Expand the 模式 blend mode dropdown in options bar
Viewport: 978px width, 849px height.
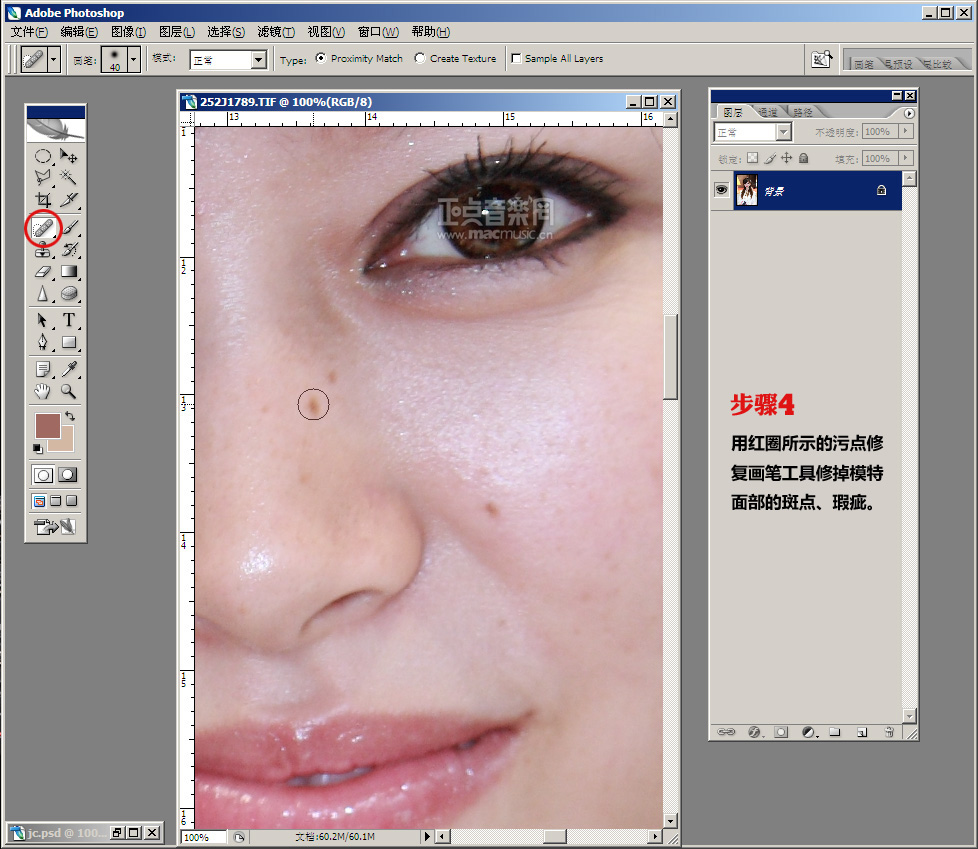coord(258,60)
